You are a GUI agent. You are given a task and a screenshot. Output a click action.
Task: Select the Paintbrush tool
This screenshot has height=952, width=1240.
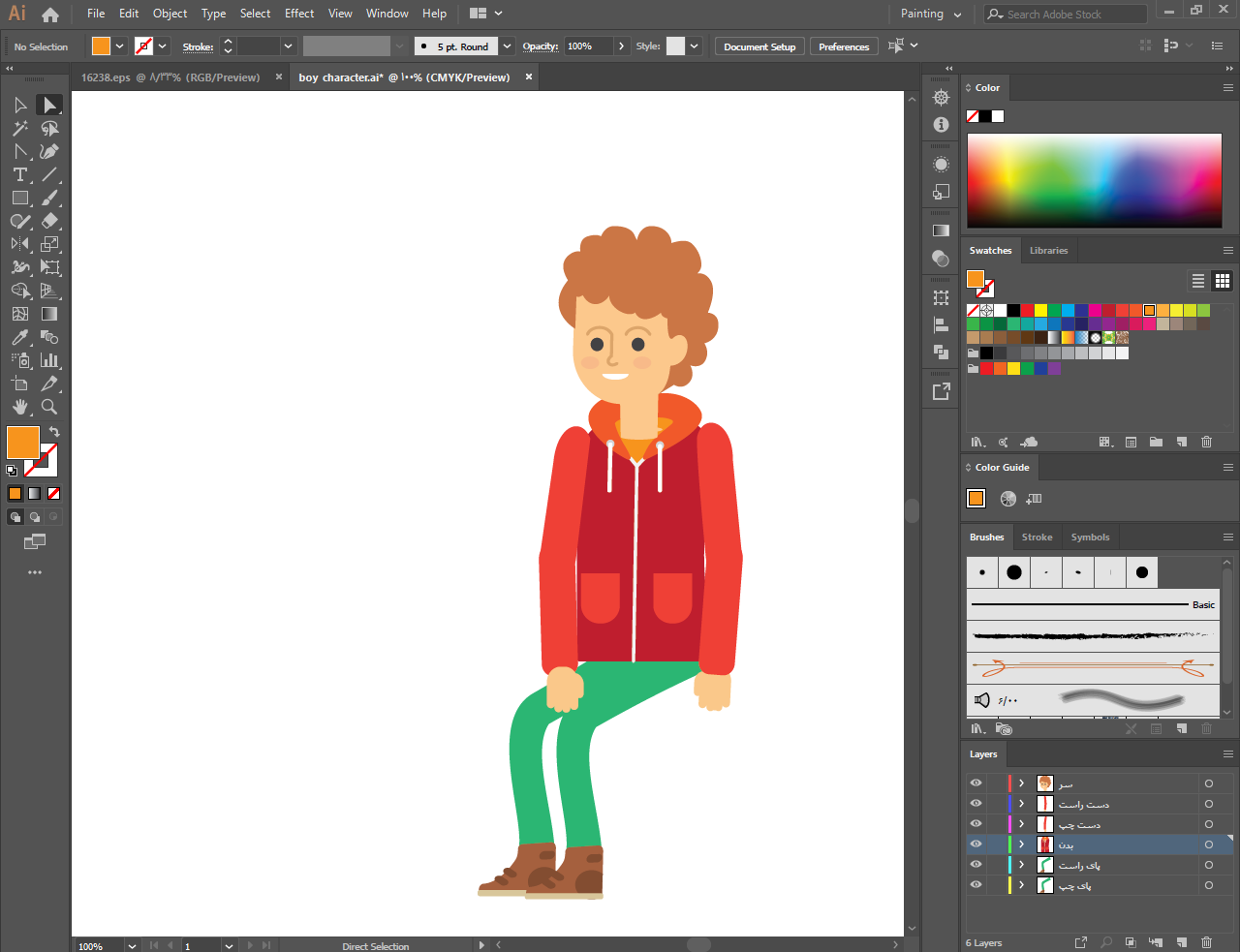point(49,198)
